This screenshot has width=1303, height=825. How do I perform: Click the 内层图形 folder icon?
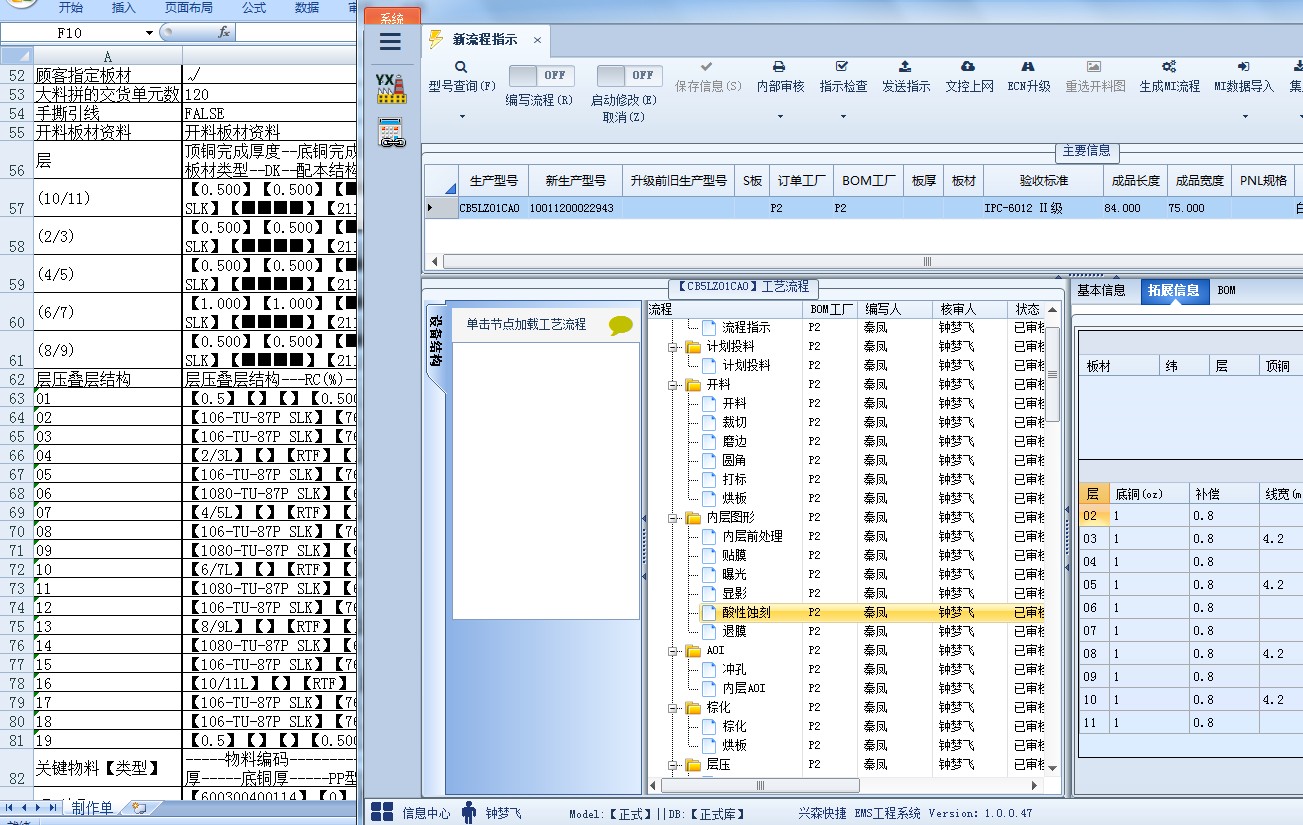click(x=693, y=517)
